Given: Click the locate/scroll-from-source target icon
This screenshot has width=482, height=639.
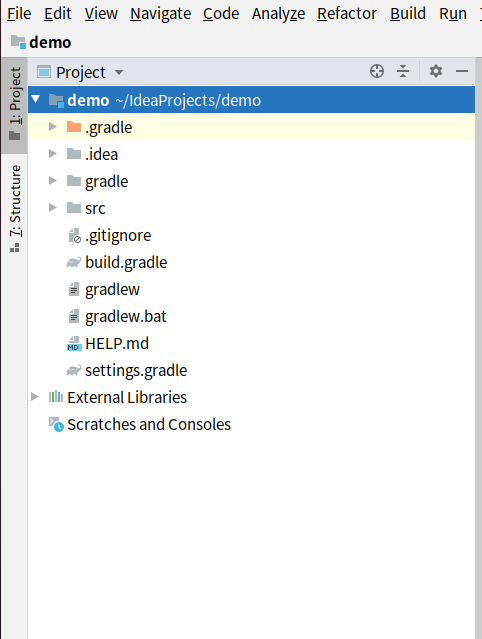Looking at the screenshot, I should [x=377, y=71].
